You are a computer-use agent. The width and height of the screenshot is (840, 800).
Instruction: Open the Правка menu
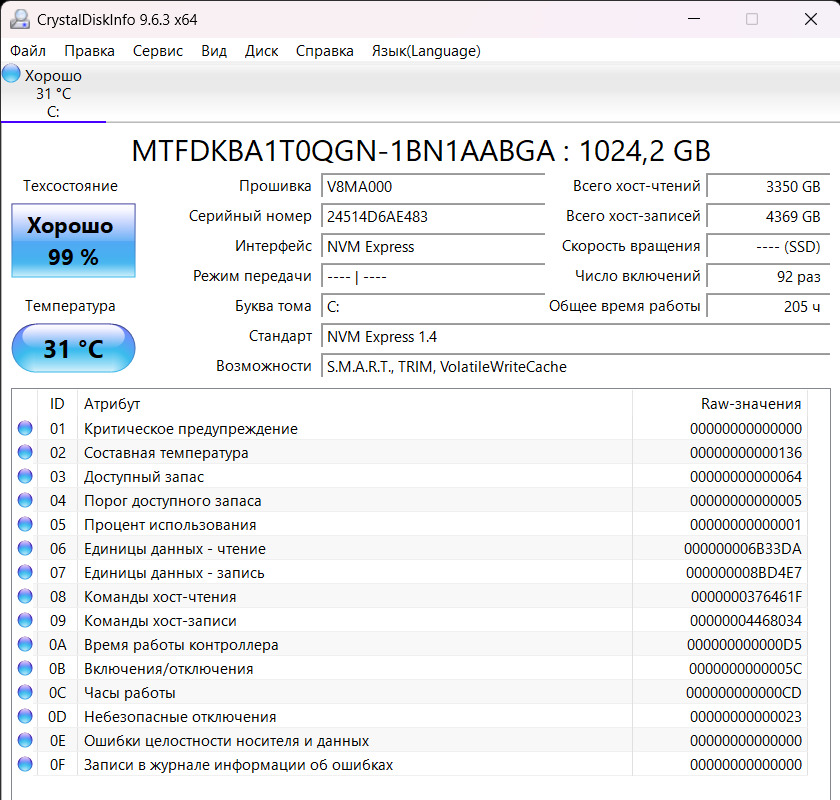[x=89, y=51]
